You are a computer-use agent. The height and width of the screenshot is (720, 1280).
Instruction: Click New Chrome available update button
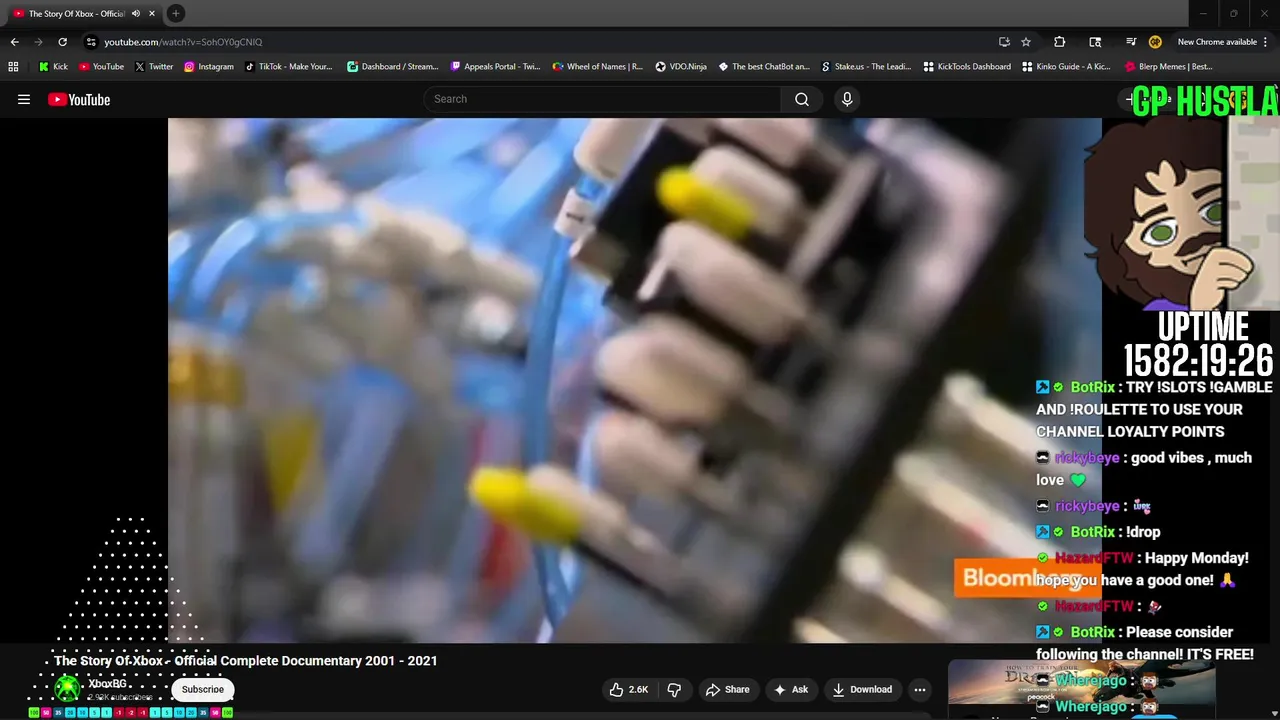coord(1216,42)
